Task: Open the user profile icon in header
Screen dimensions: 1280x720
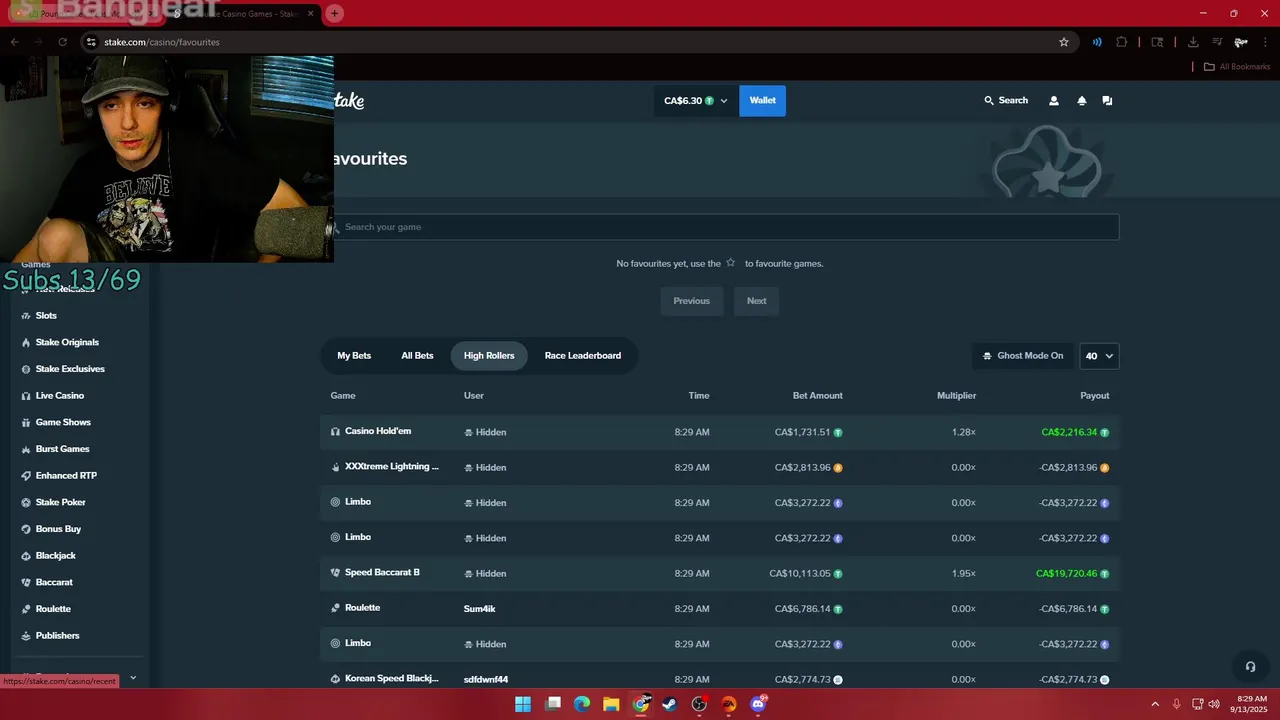Action: (1053, 101)
